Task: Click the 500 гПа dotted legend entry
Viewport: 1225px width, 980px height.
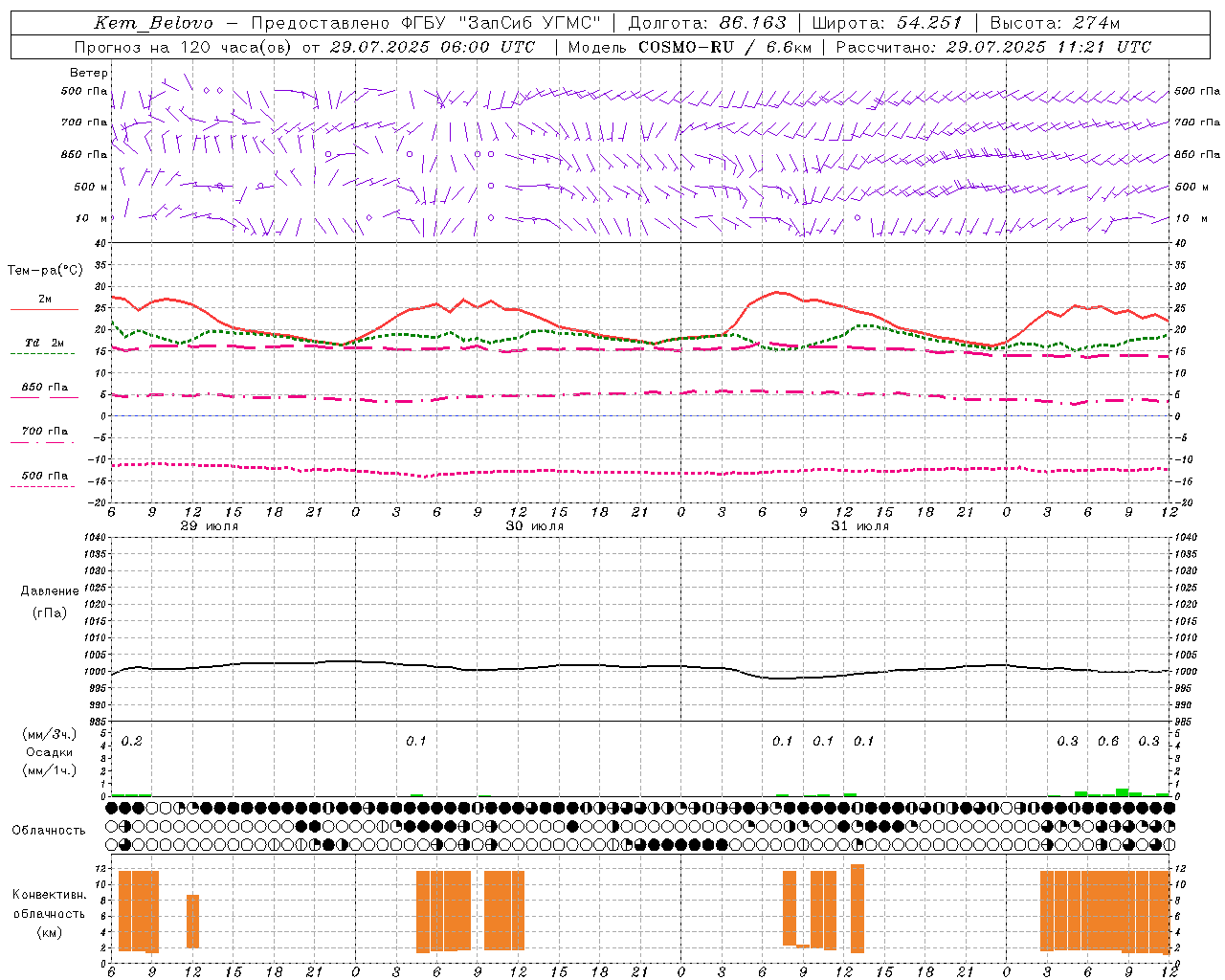Action: (x=44, y=479)
